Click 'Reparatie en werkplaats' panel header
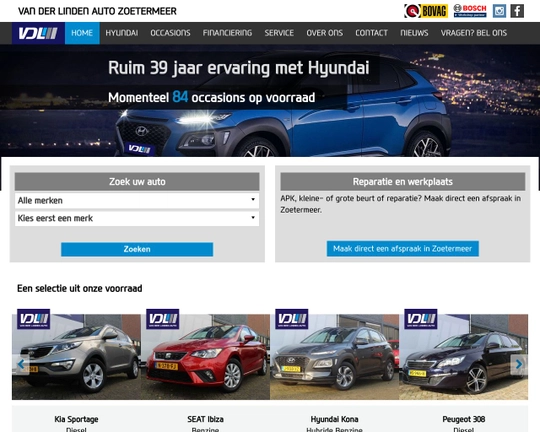 pos(403,182)
